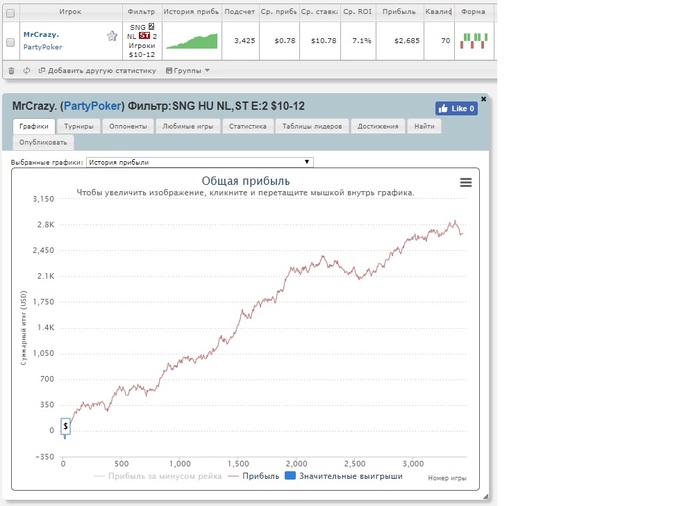Viewport: 700px width, 506px height.
Task: Sort by the 'Подсчет' column header
Action: (240, 12)
